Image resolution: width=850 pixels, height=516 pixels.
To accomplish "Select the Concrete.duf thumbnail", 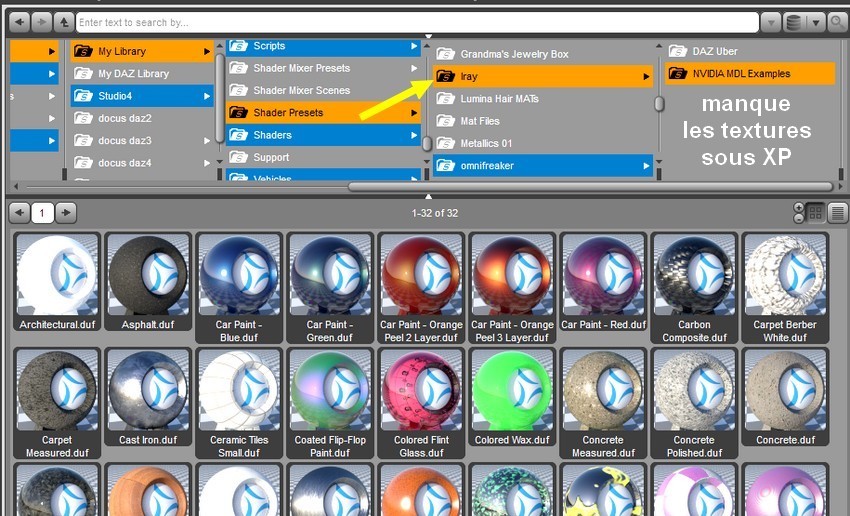I will 785,398.
